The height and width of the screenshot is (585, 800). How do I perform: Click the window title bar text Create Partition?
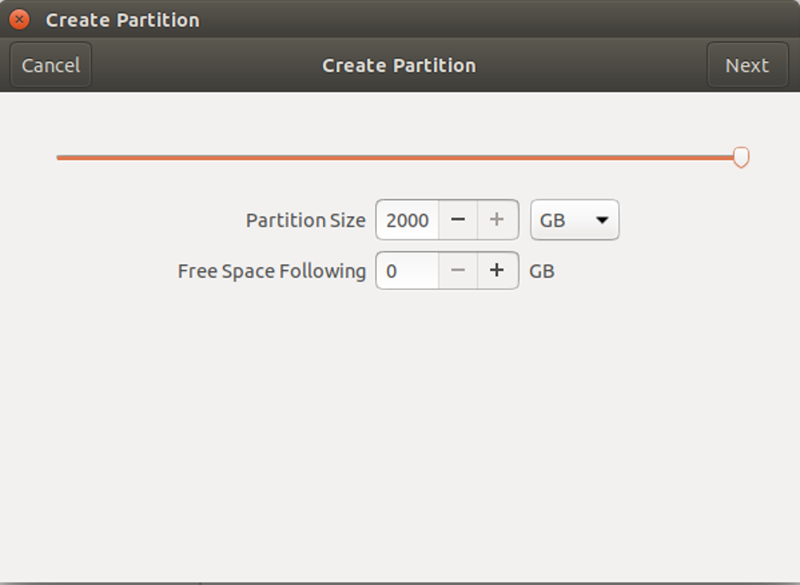pos(122,20)
